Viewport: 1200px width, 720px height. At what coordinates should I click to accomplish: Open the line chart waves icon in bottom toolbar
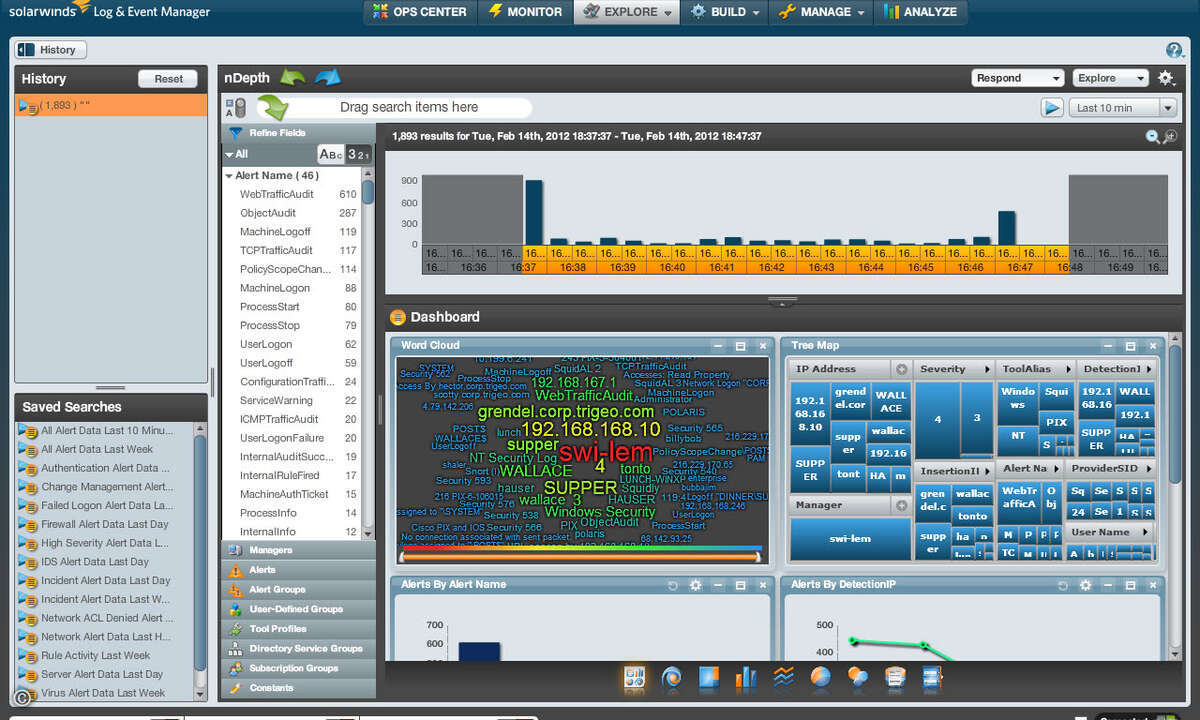[783, 679]
